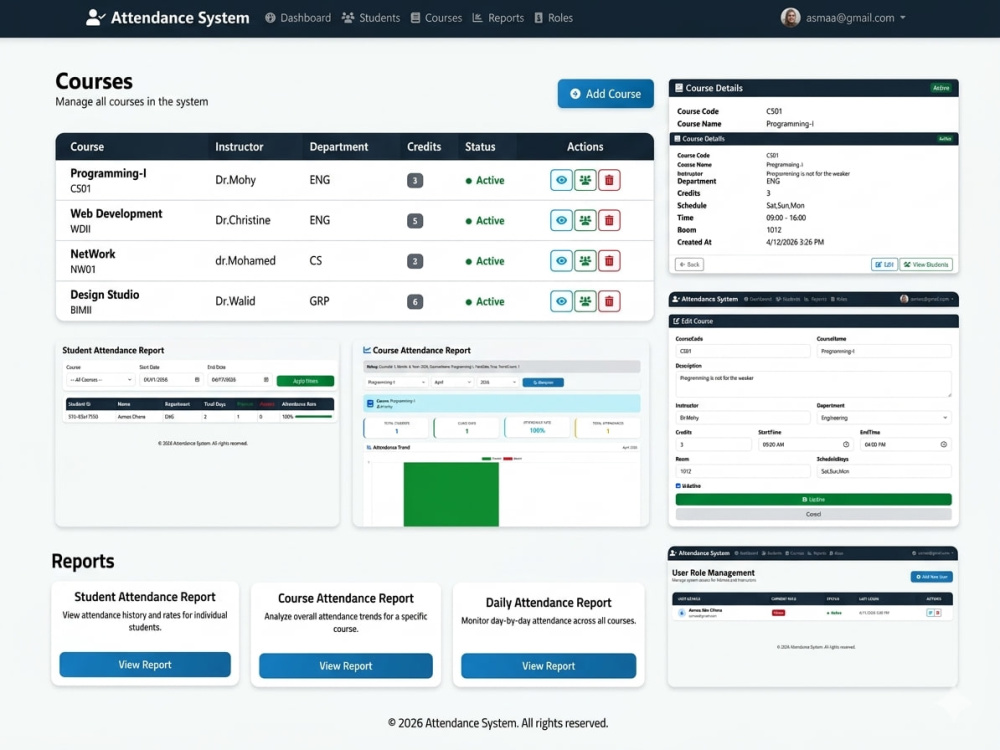The width and height of the screenshot is (1000, 750).
Task: Click Back in Course Details panel
Action: coord(689,264)
